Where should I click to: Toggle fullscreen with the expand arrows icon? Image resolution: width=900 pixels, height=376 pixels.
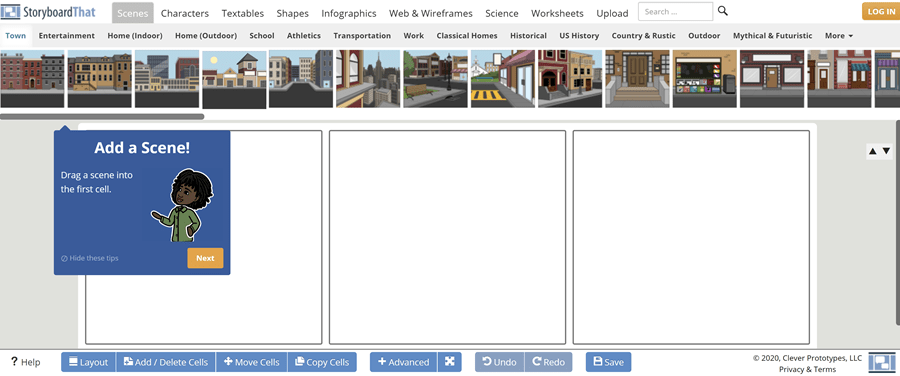450,362
